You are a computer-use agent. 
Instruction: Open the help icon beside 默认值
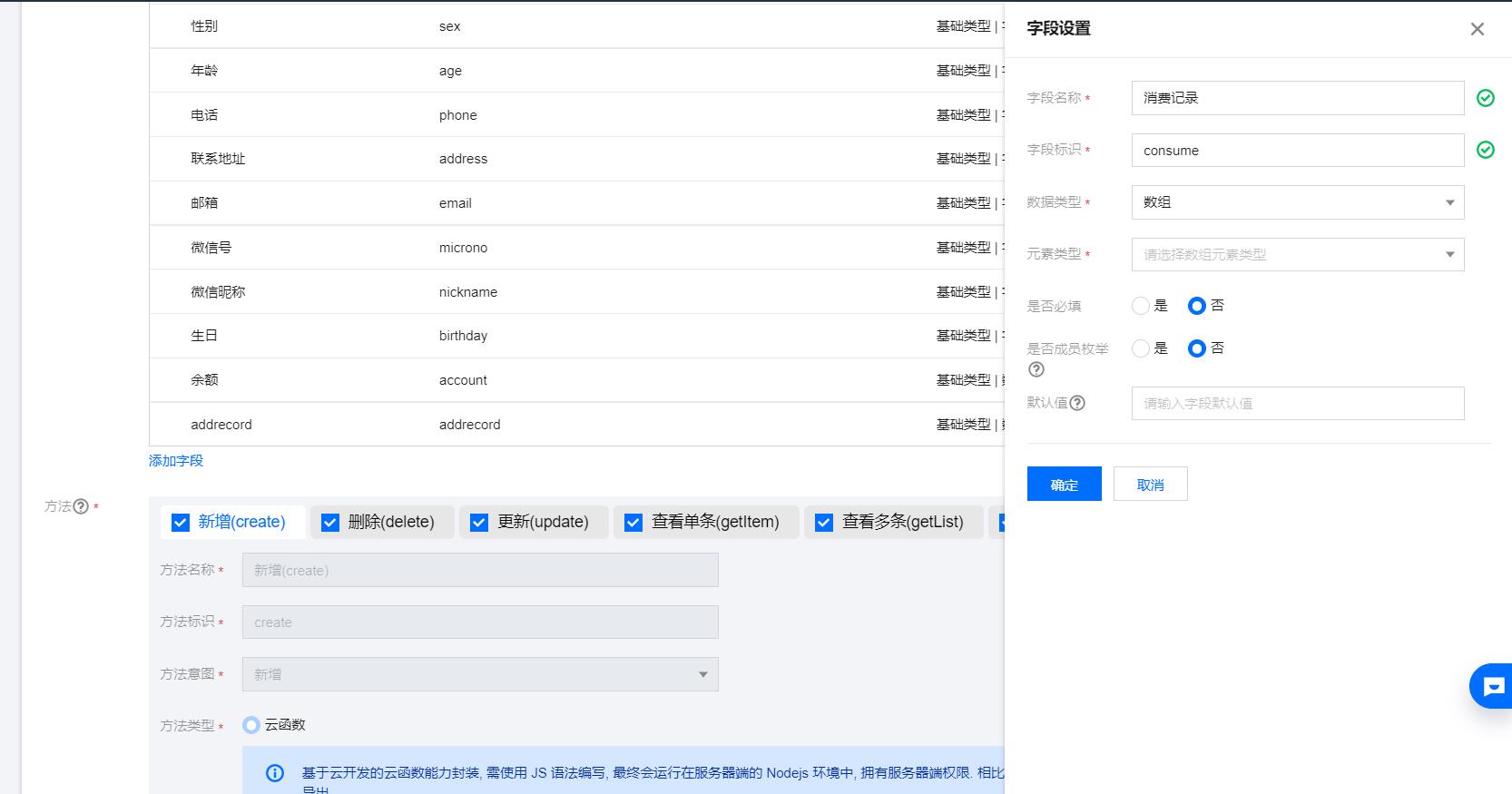click(x=1077, y=403)
